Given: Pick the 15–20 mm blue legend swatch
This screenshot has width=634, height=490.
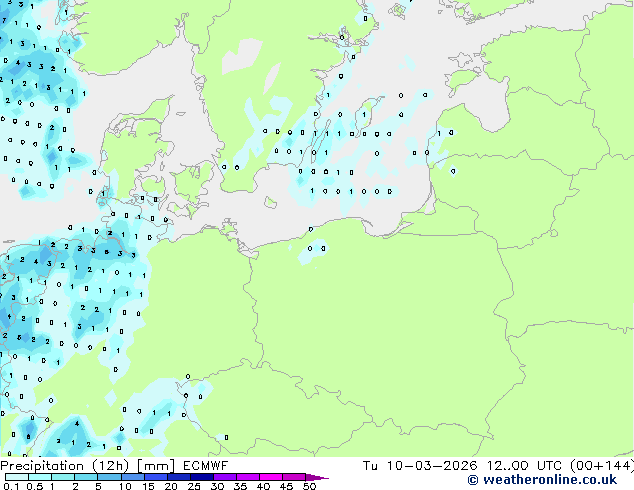Looking at the screenshot, I should tap(156, 477).
